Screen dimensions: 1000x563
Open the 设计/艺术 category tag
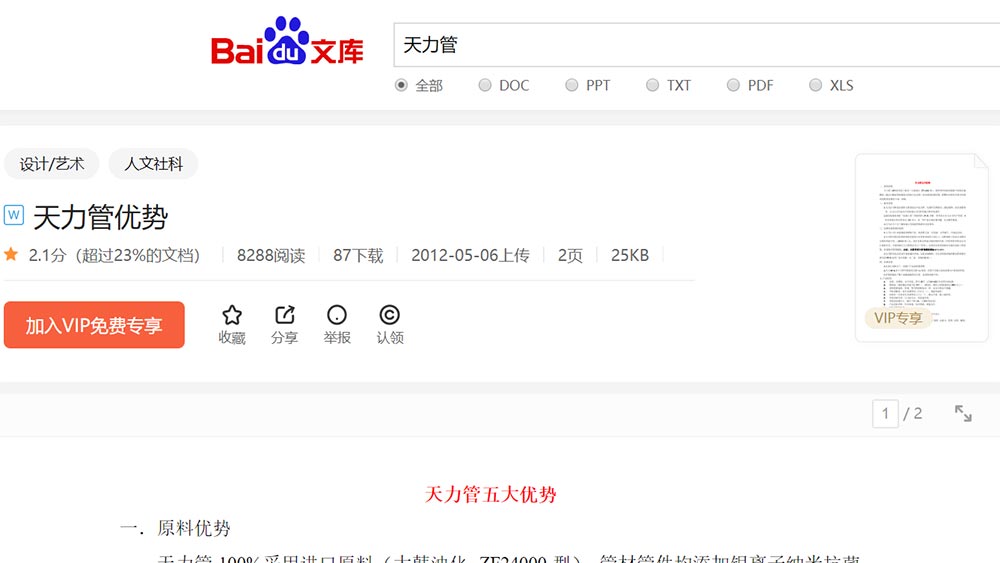pos(52,164)
